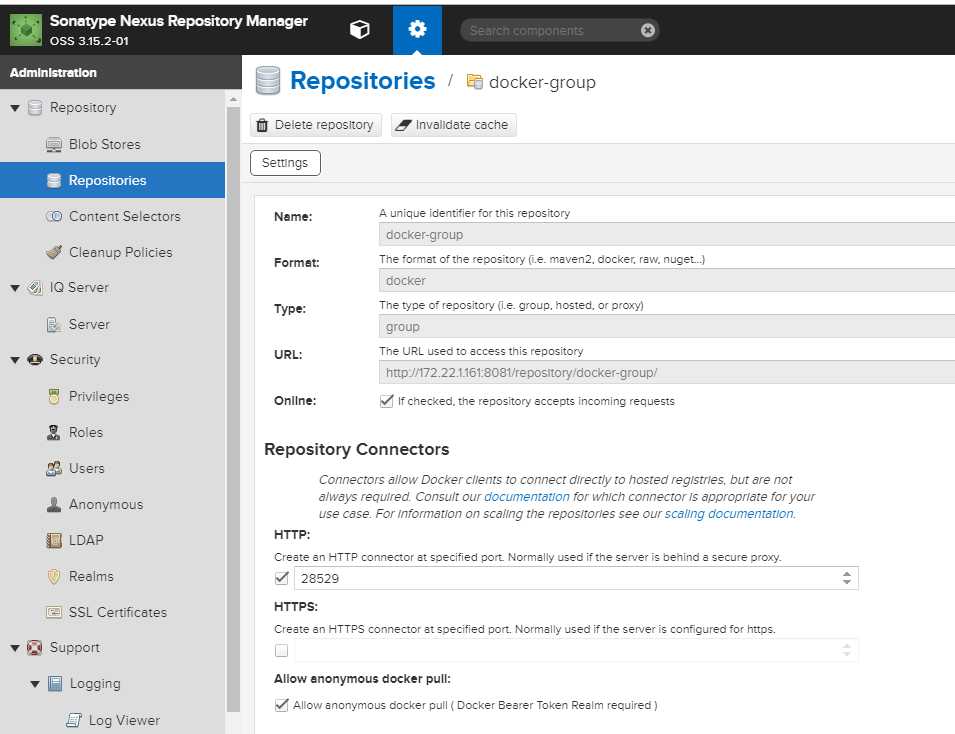This screenshot has height=734, width=955.
Task: Open Cleanup Policies in the sidebar
Action: pos(121,252)
